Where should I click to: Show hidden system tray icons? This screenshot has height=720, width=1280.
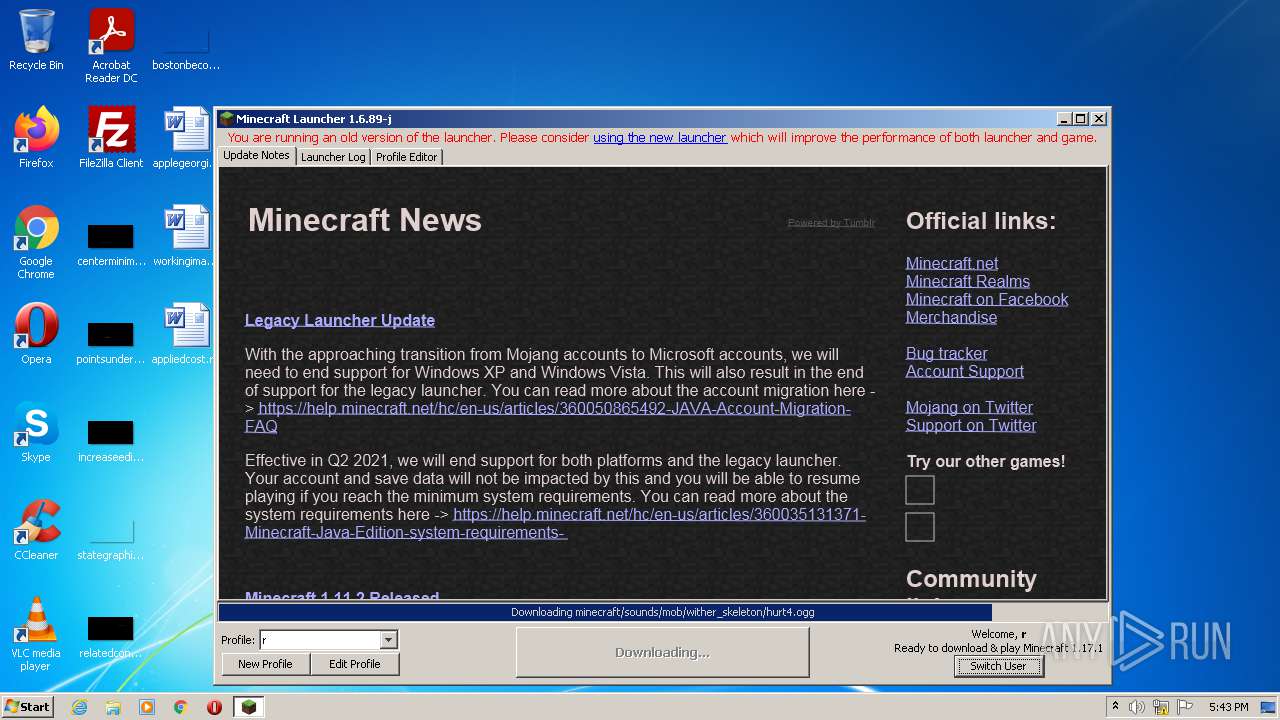pyautogui.click(x=1116, y=707)
